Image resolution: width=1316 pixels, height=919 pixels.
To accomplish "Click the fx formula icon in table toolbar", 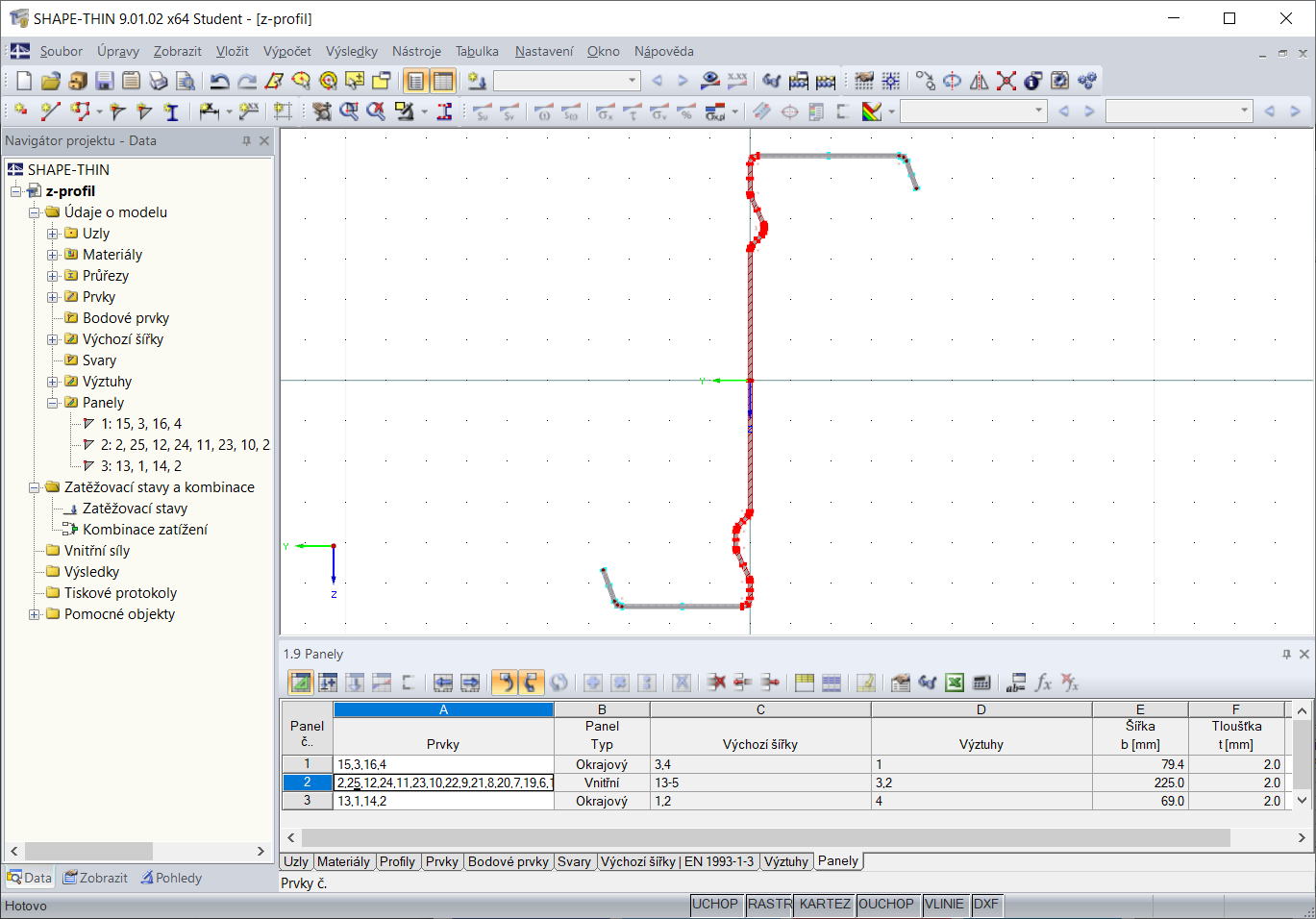I will point(1043,683).
